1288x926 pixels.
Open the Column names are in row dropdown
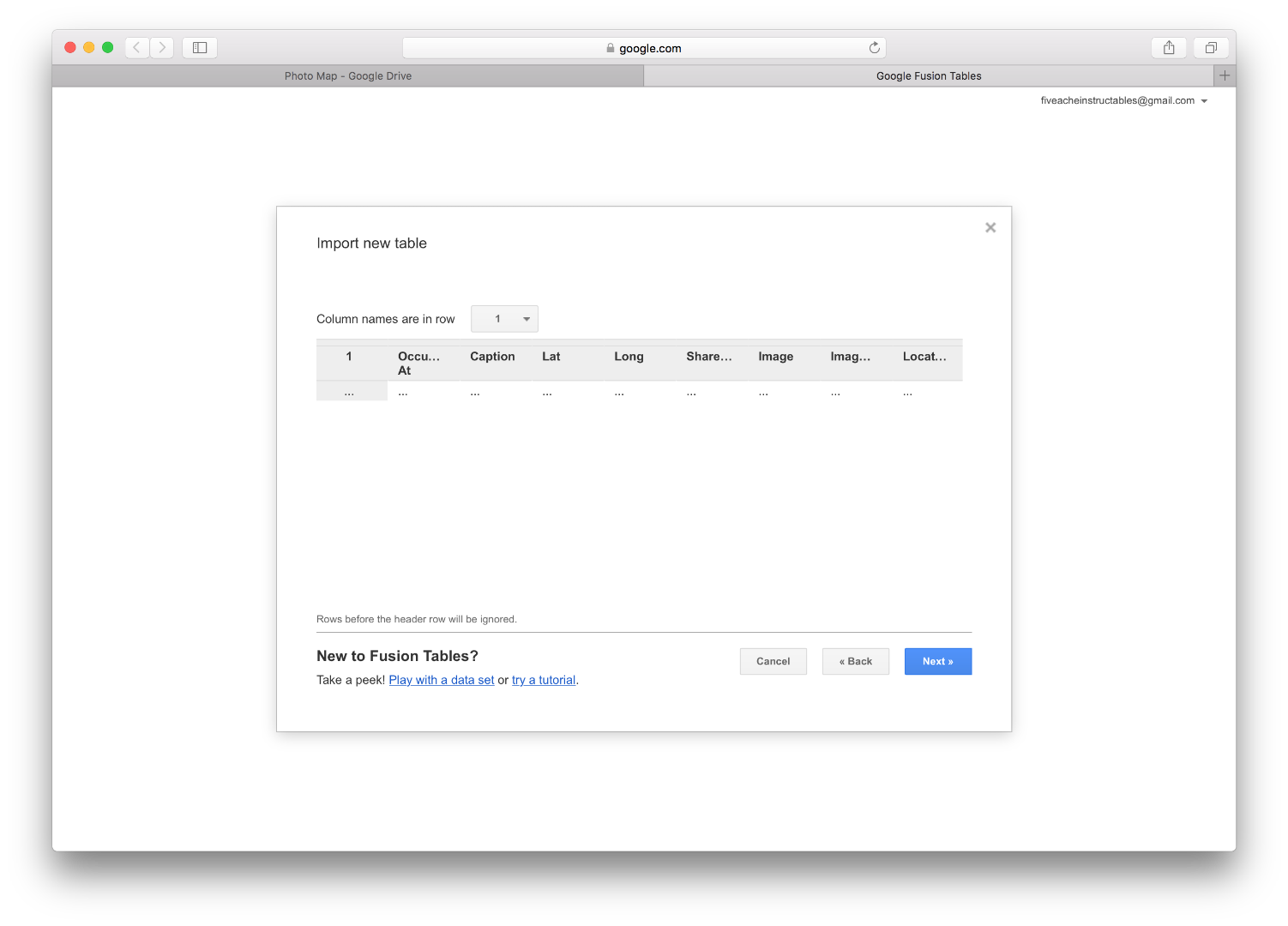coord(504,318)
